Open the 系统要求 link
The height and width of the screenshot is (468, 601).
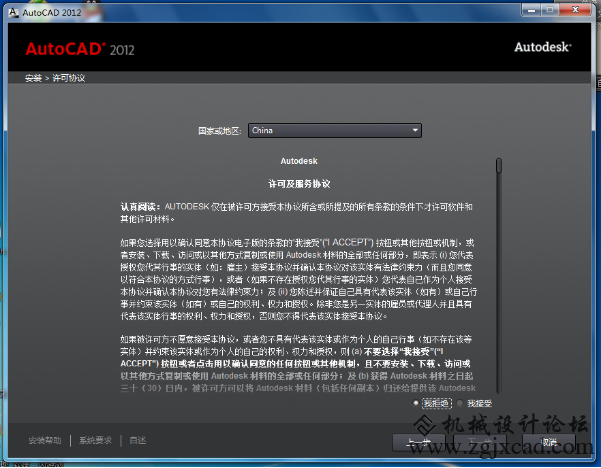pyautogui.click(x=95, y=440)
